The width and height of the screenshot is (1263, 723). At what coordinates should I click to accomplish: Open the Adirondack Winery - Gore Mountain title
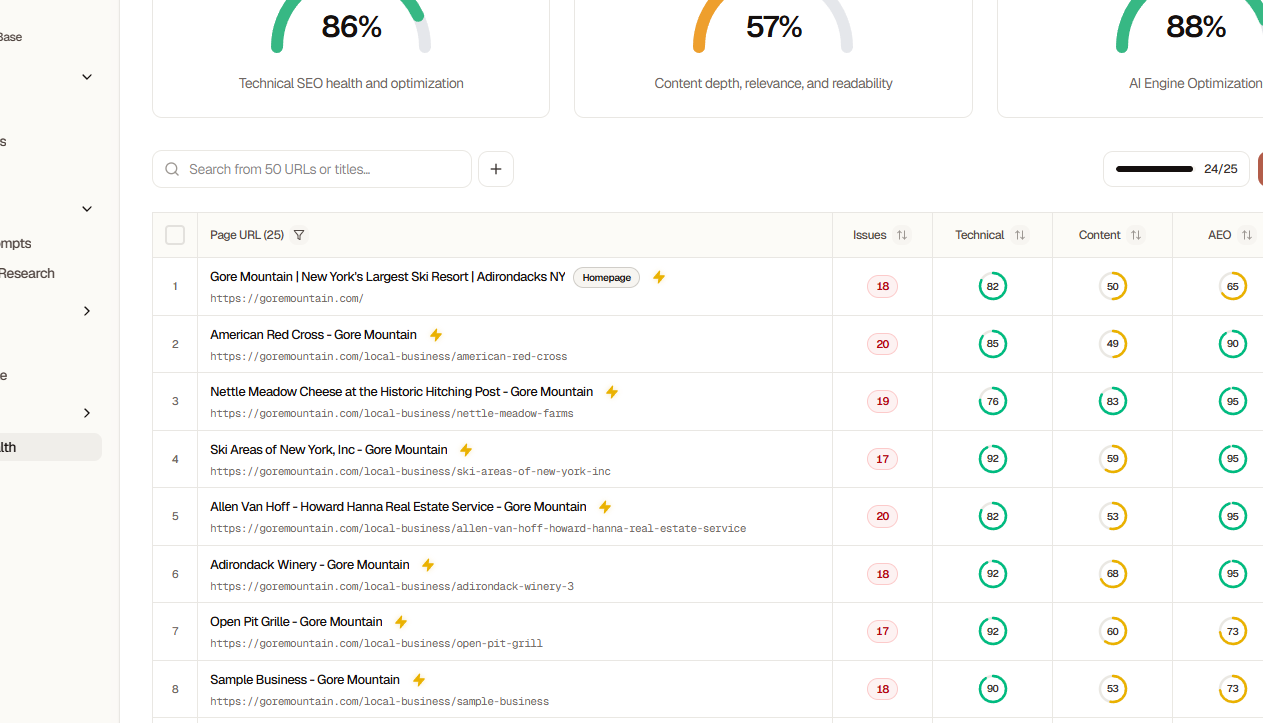point(310,565)
